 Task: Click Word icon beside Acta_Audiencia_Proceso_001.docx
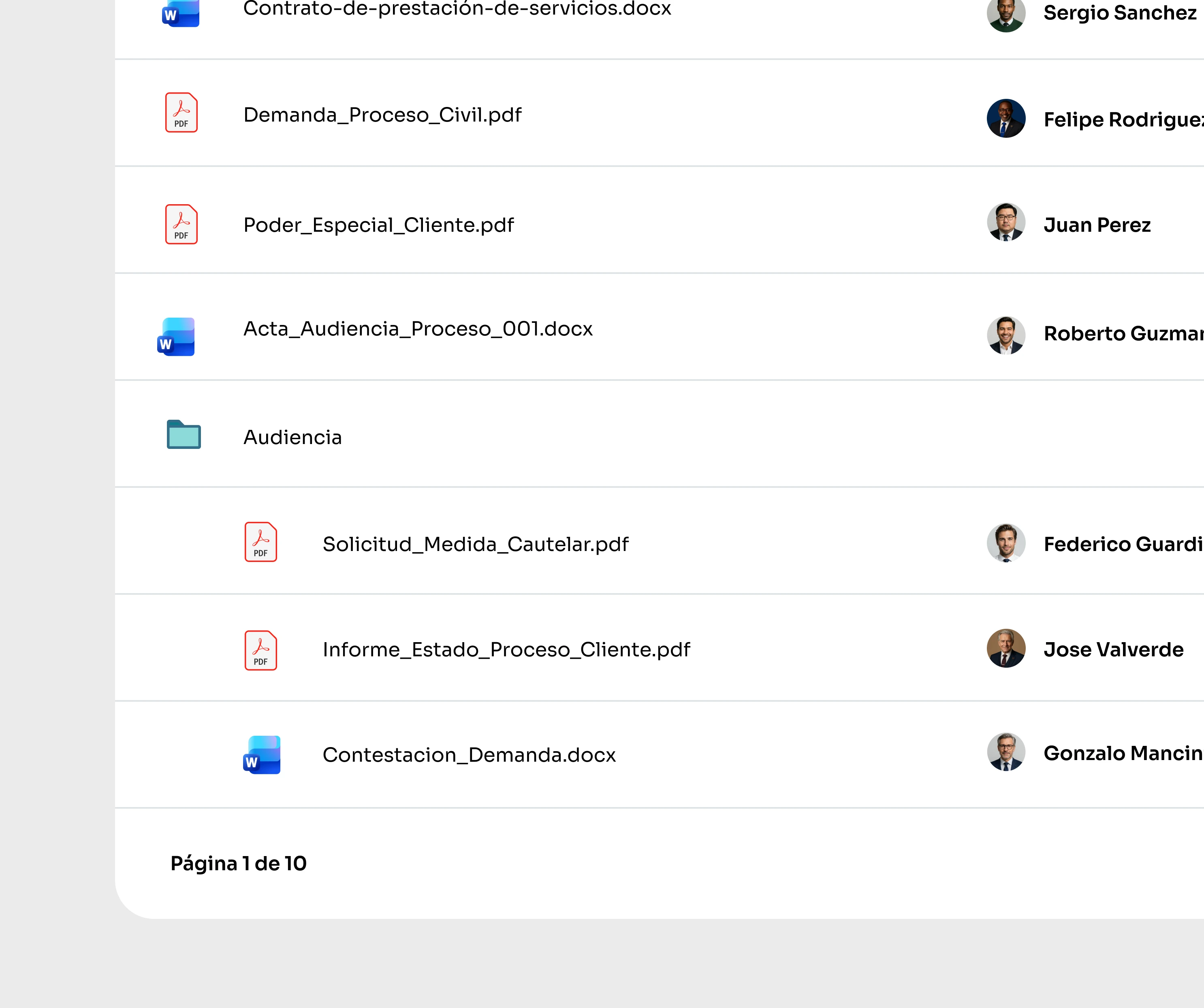[x=176, y=337]
